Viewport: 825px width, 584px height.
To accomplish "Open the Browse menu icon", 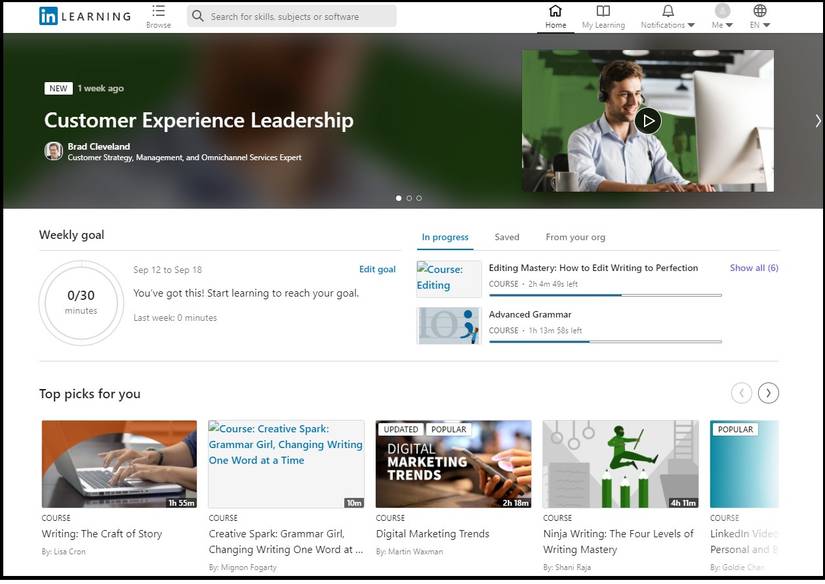I will [158, 11].
